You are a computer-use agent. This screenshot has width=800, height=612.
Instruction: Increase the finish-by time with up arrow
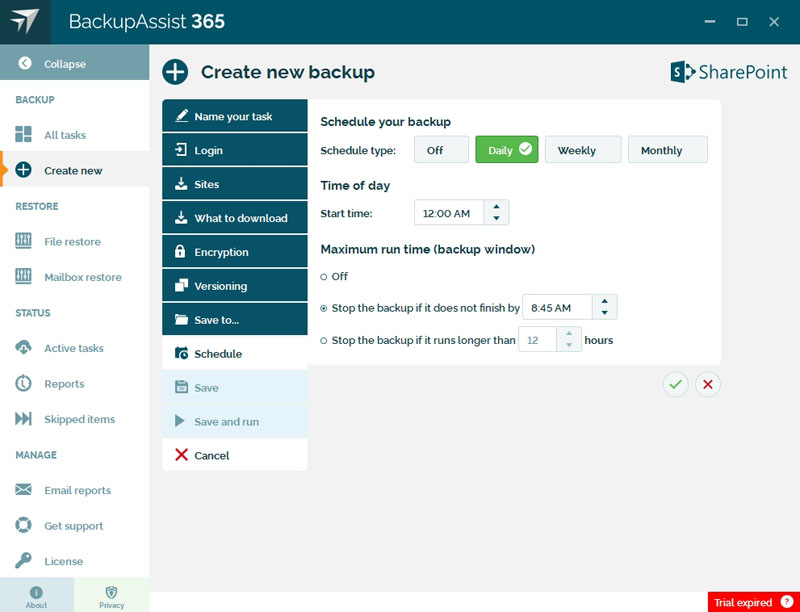click(x=605, y=301)
